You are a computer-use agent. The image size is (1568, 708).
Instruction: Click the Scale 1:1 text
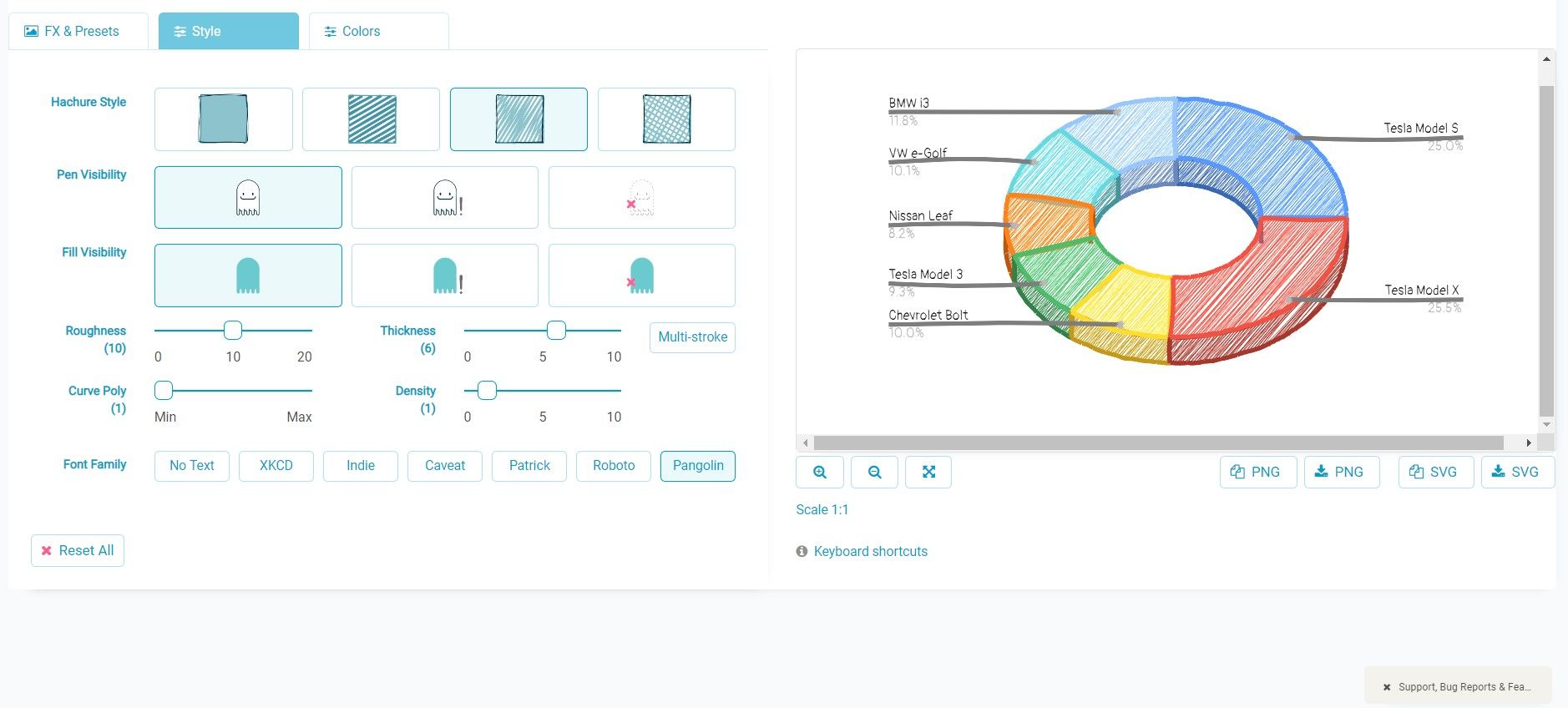(x=822, y=510)
